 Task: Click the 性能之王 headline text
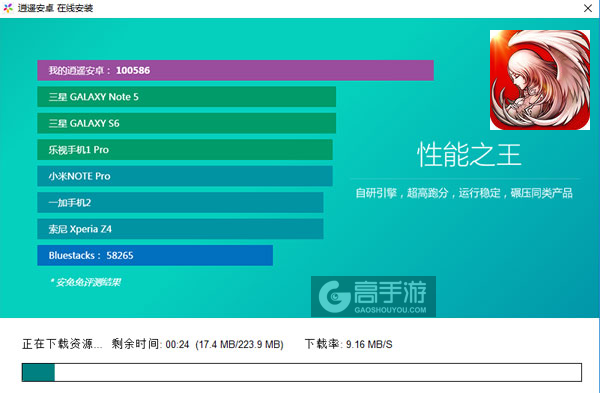pyautogui.click(x=469, y=155)
